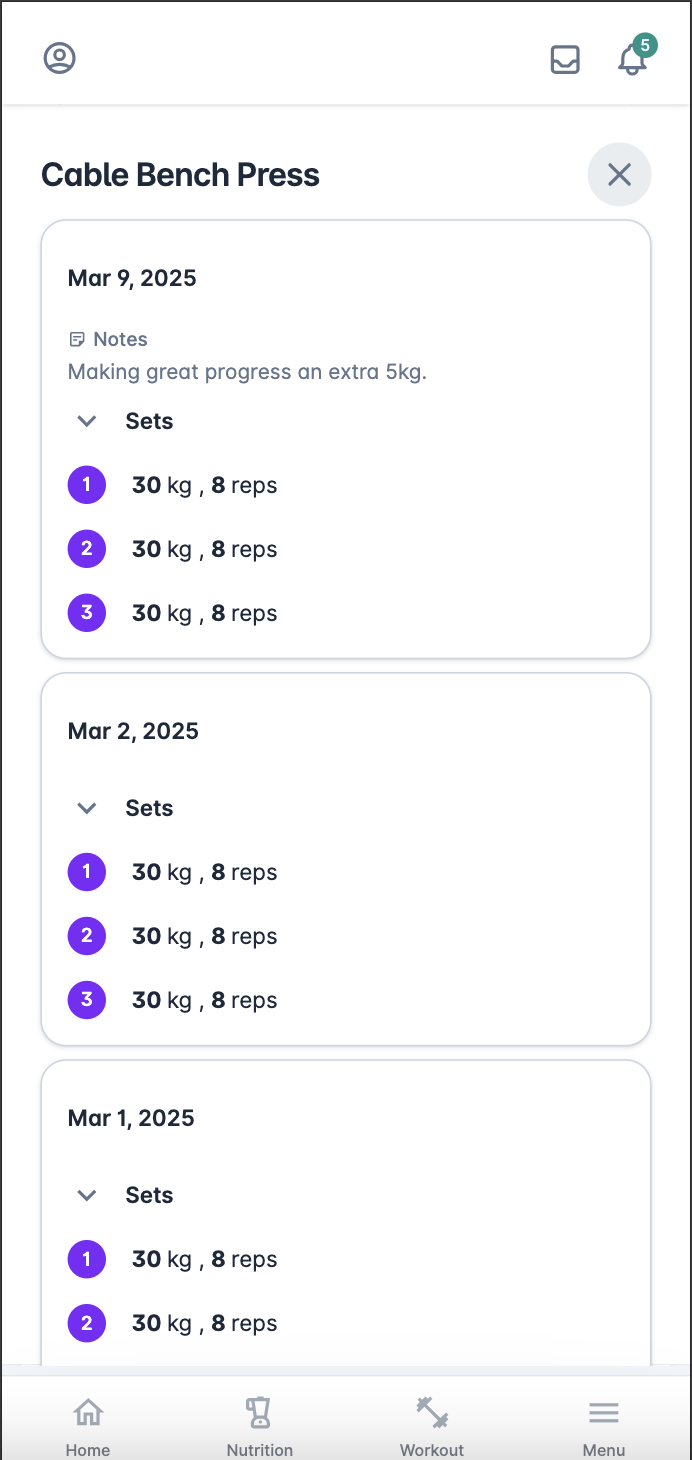The image size is (692, 1460).
Task: Switch to the Nutrition tab
Action: (260, 1427)
